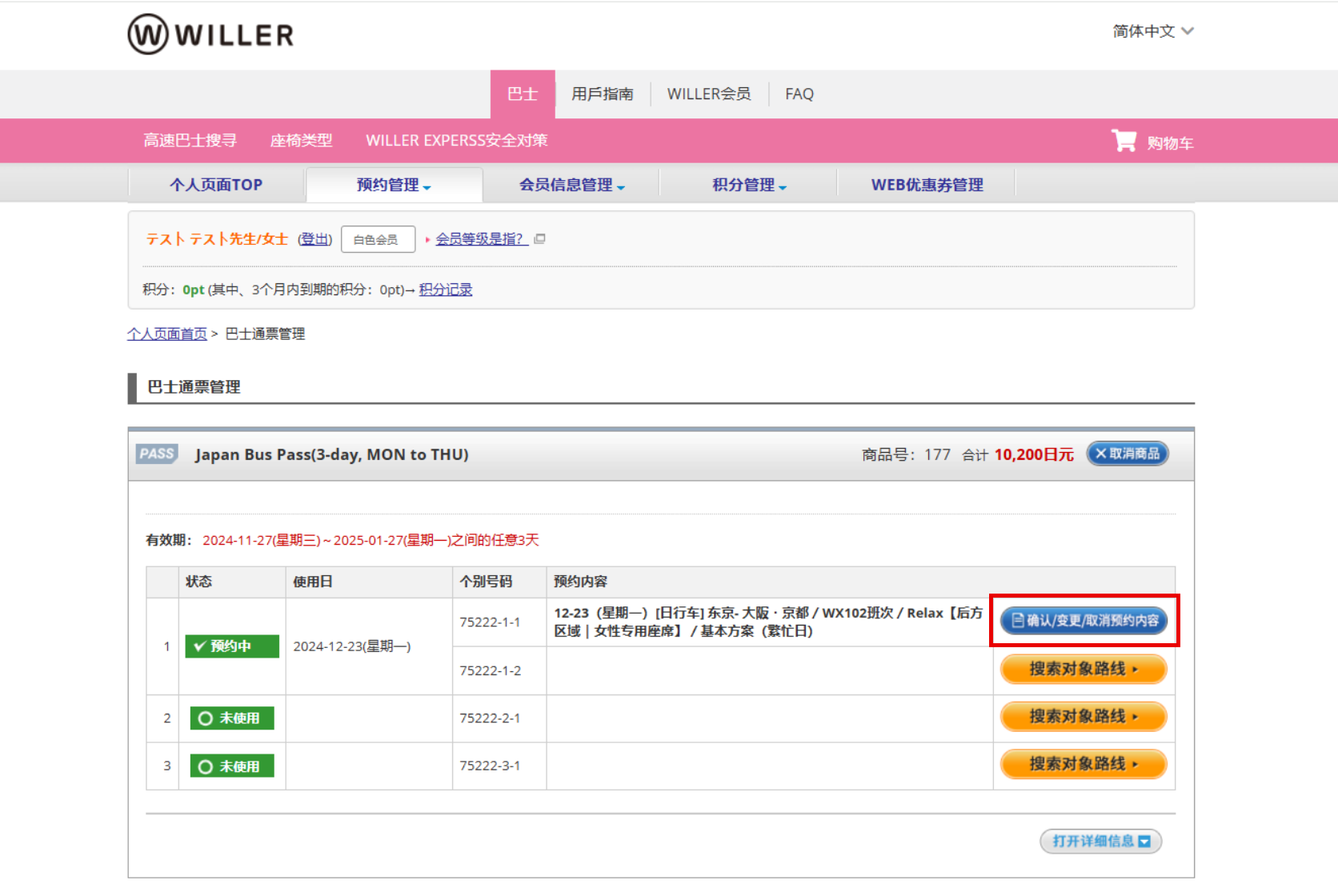Select the 巴士 tab
The height and width of the screenshot is (896, 1338).
click(523, 94)
